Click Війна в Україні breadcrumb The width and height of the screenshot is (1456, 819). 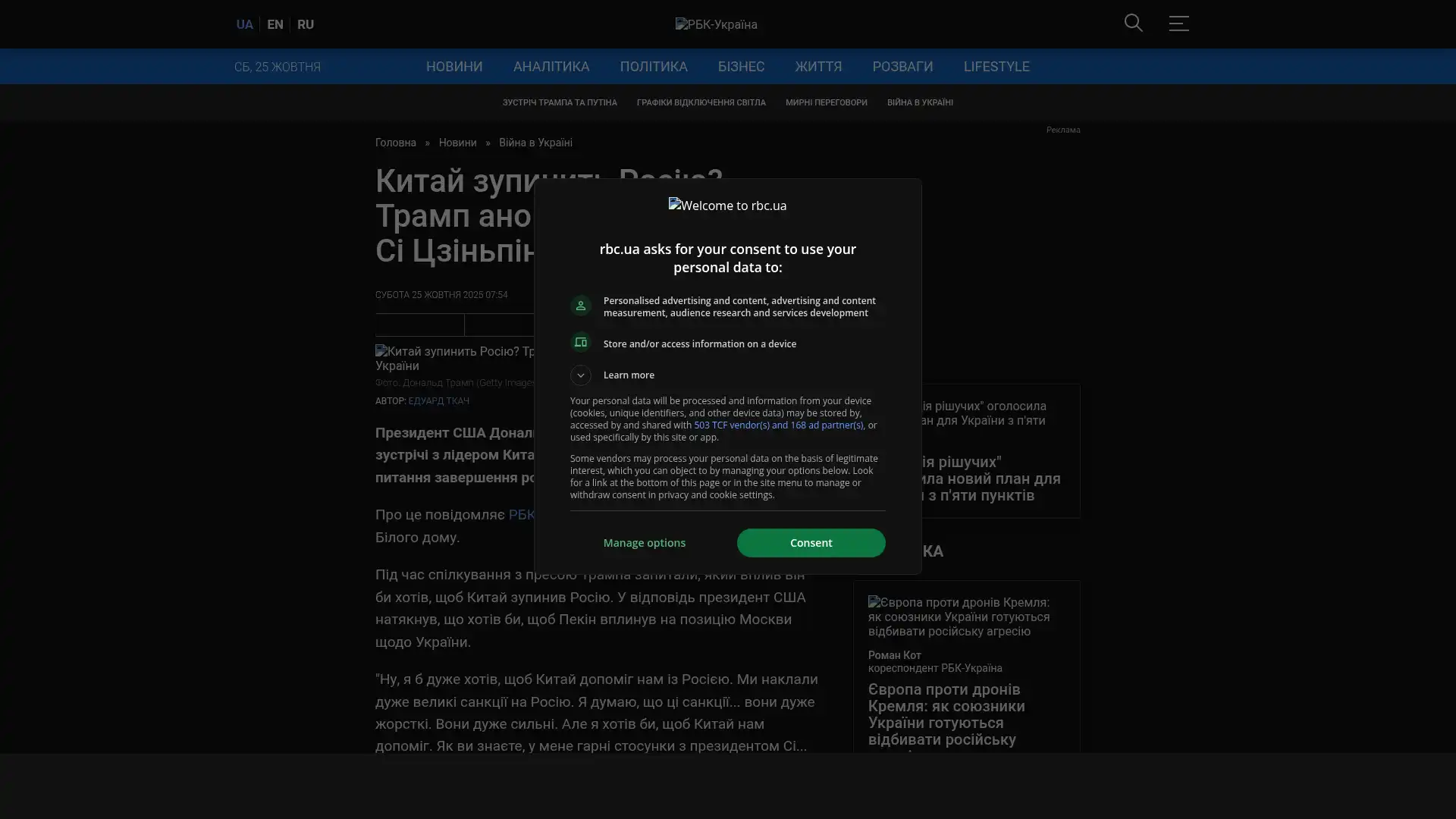point(535,143)
